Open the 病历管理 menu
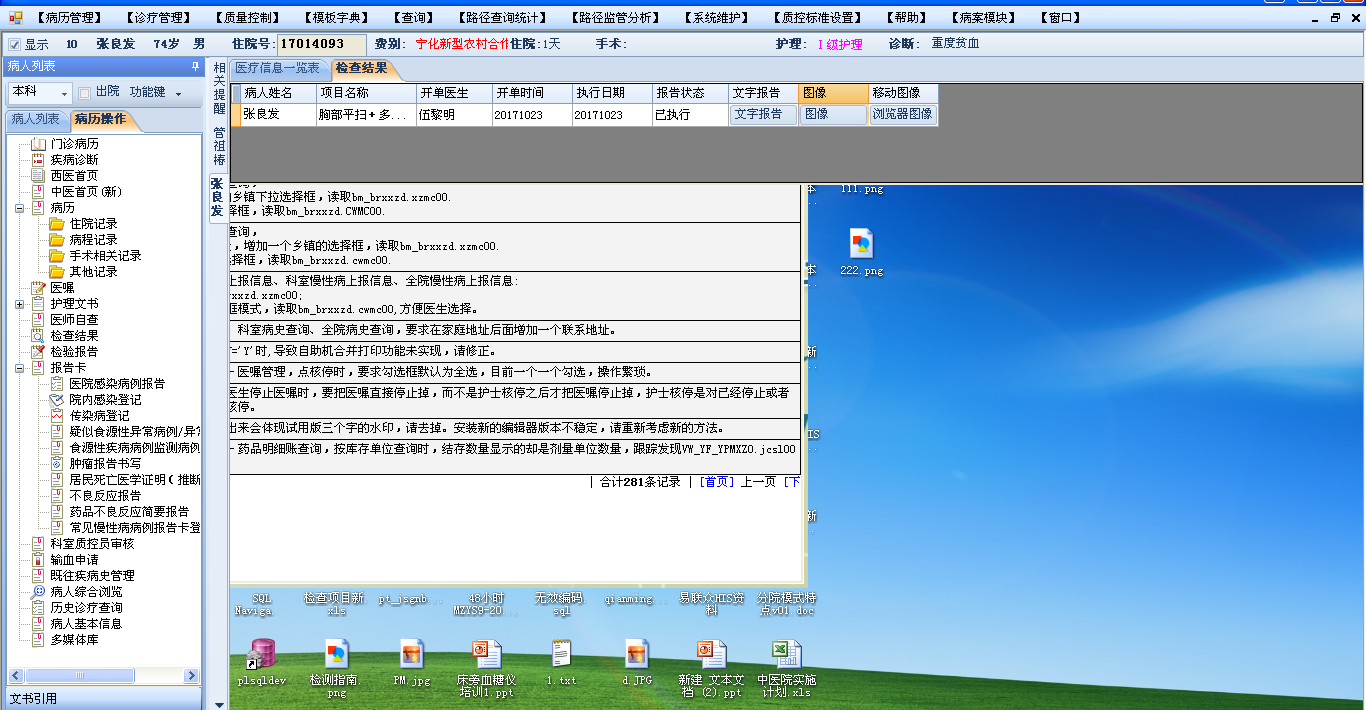 (69, 18)
